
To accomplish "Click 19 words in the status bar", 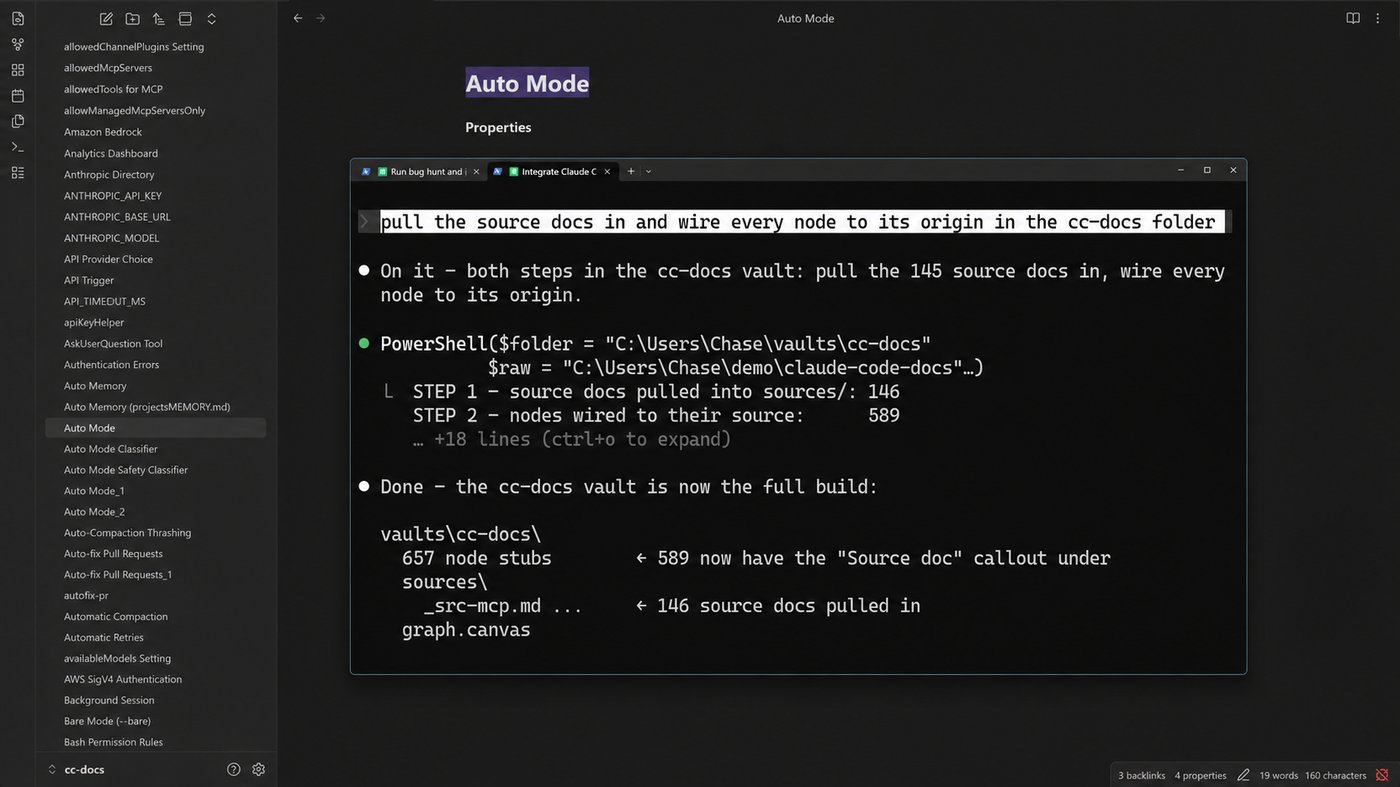I will tap(1278, 775).
